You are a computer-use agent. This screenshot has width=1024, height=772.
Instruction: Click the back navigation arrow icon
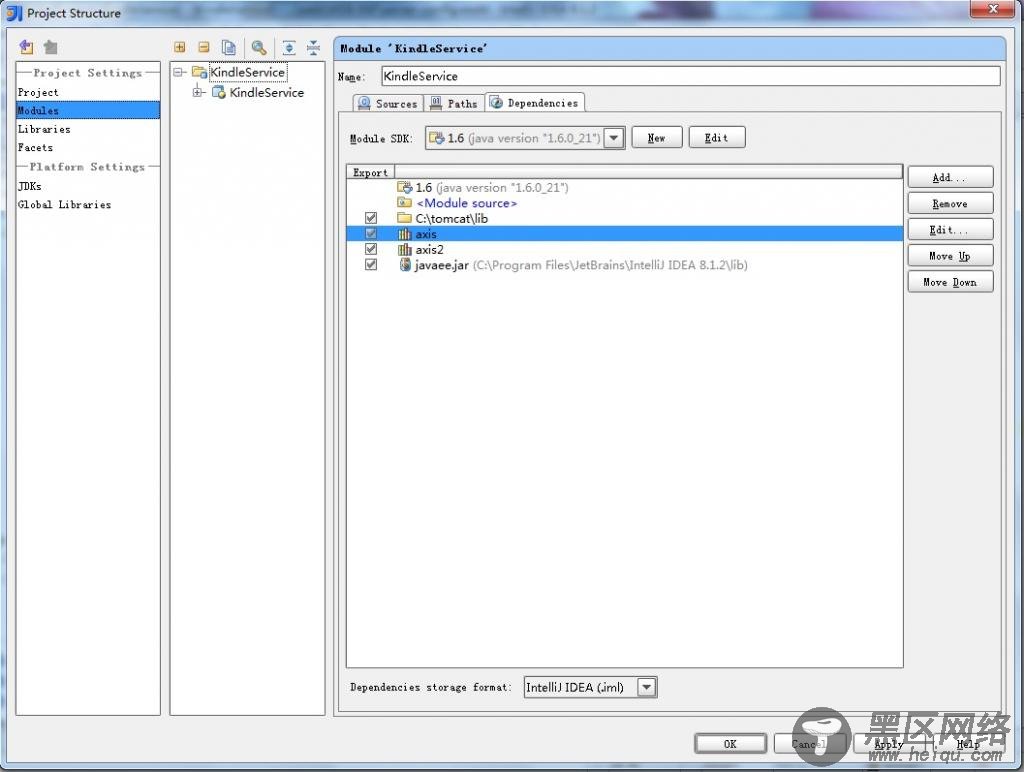26,47
